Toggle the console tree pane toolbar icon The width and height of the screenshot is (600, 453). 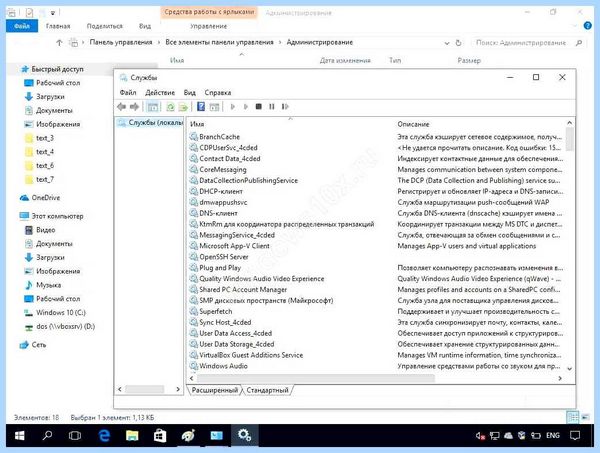[153, 107]
